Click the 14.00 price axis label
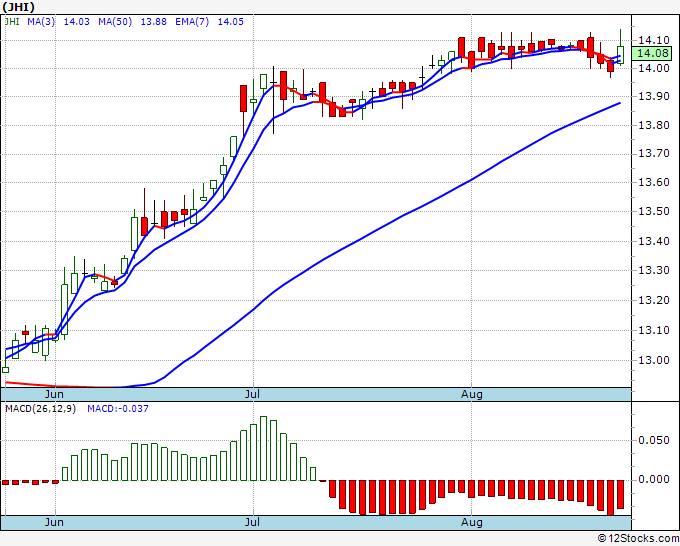 (654, 68)
